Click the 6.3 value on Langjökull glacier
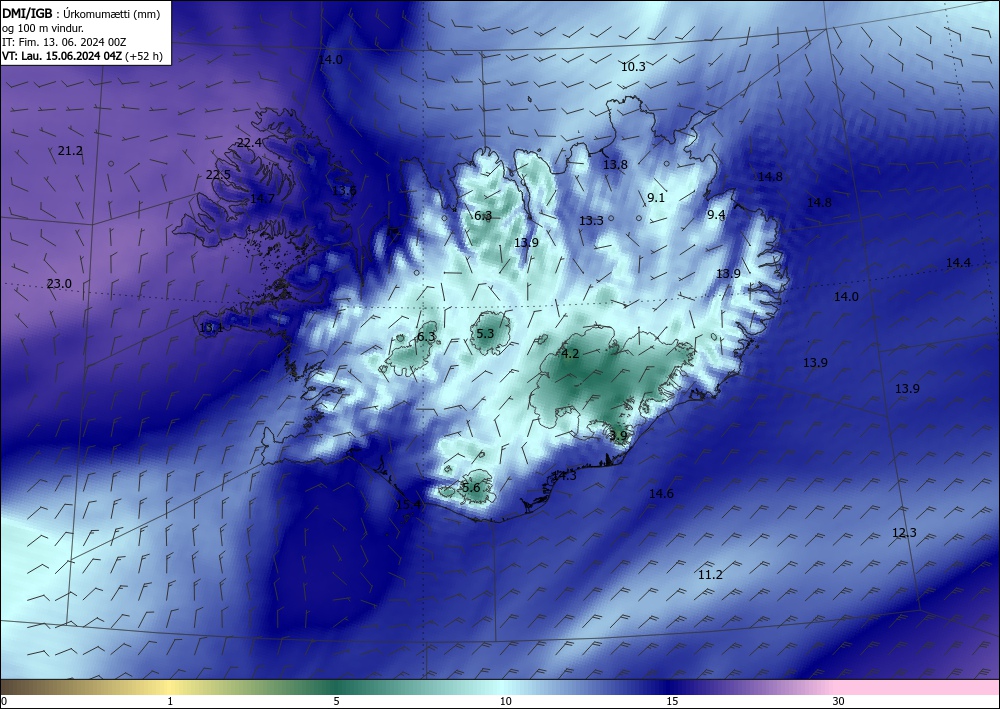This screenshot has height=709, width=1000. (x=426, y=336)
